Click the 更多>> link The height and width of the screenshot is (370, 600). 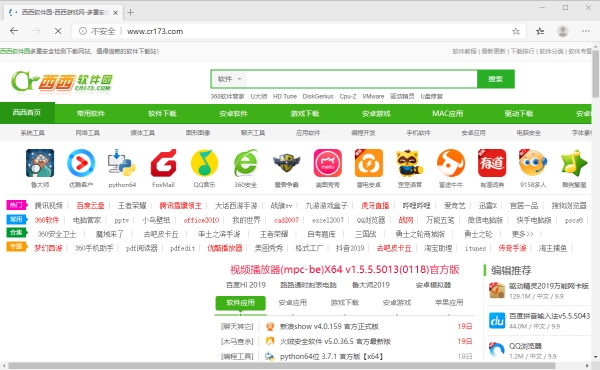click(522, 234)
